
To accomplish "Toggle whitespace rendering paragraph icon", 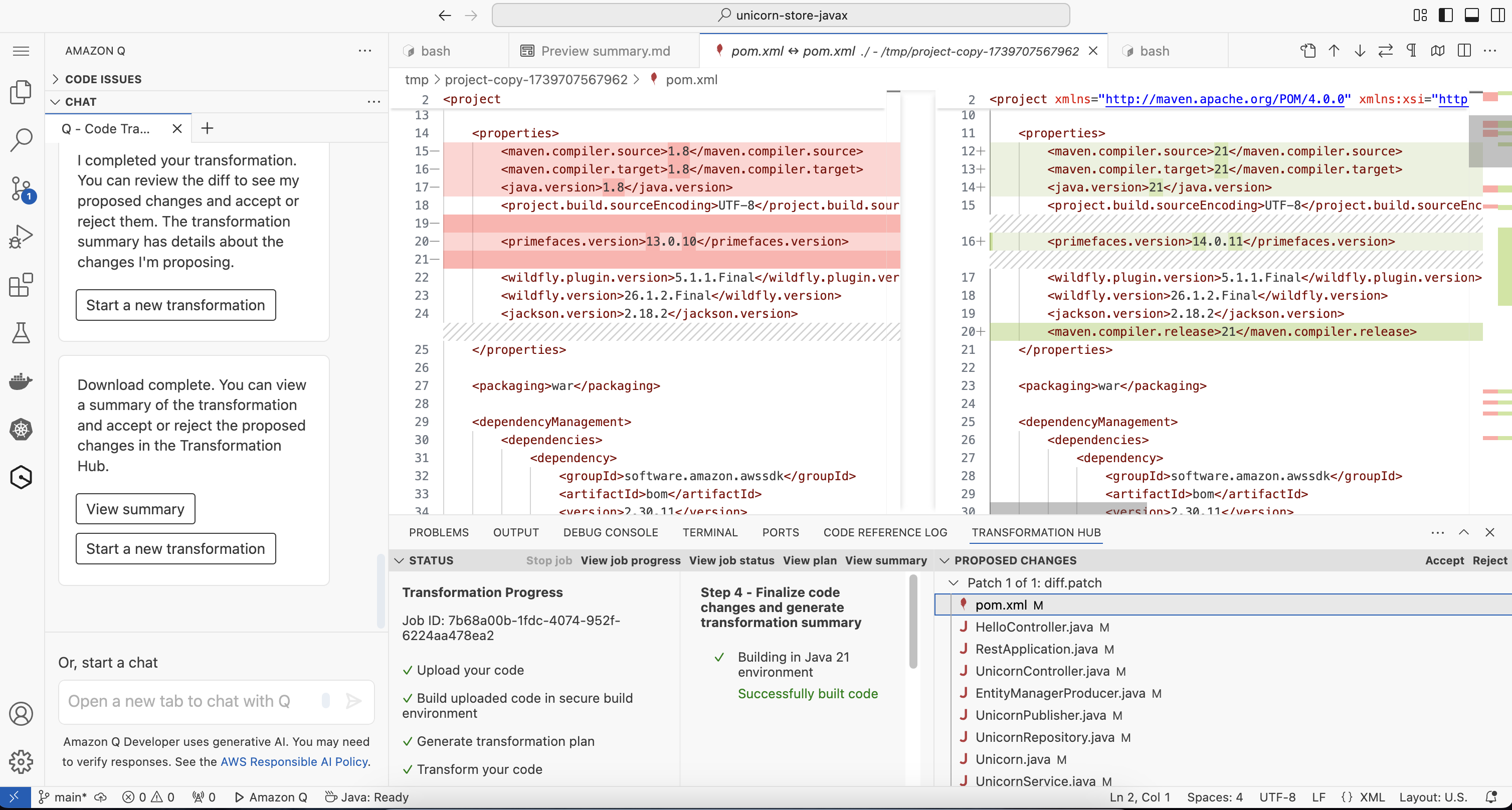I will coord(1411,51).
